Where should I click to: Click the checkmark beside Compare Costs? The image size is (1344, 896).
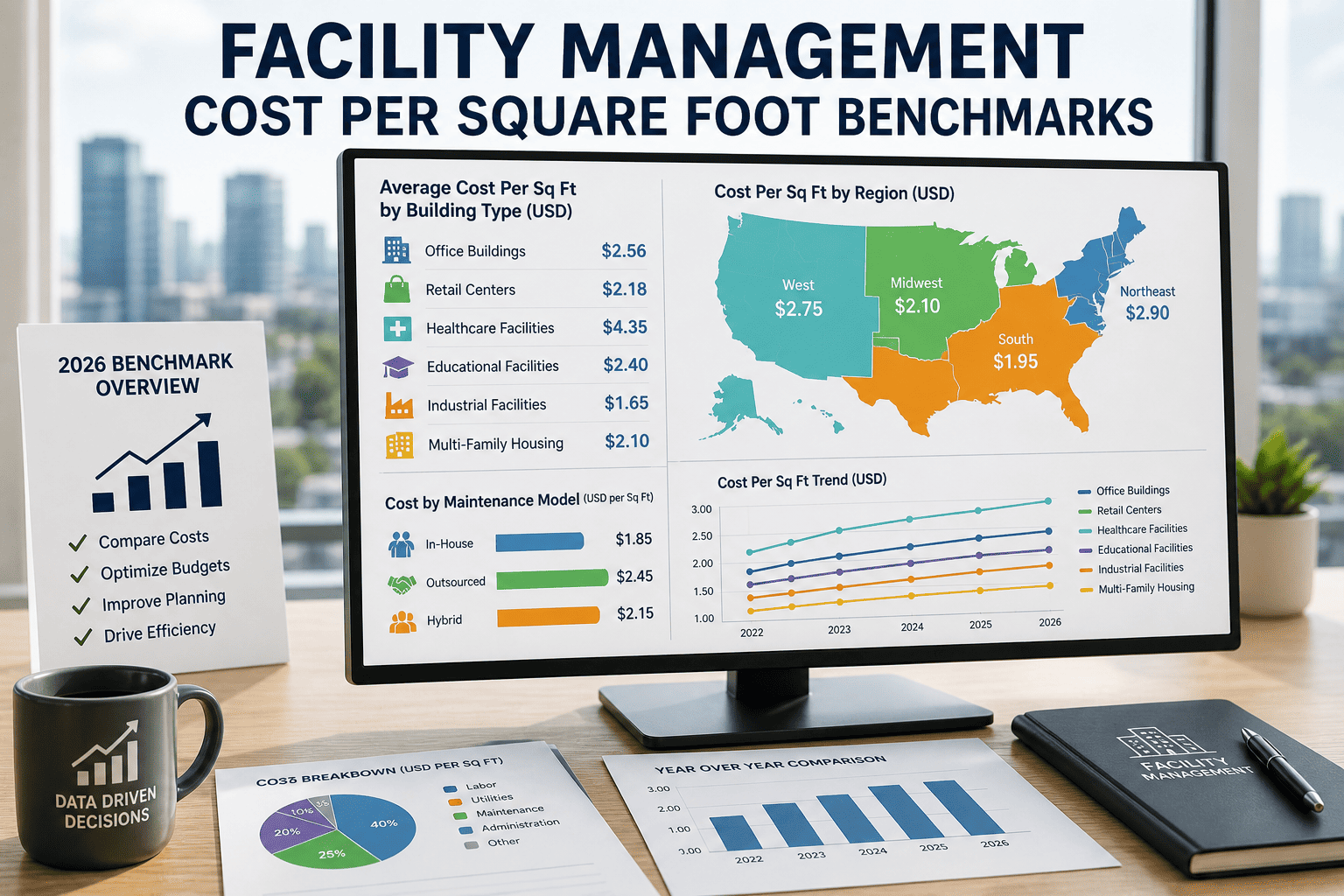[78, 543]
